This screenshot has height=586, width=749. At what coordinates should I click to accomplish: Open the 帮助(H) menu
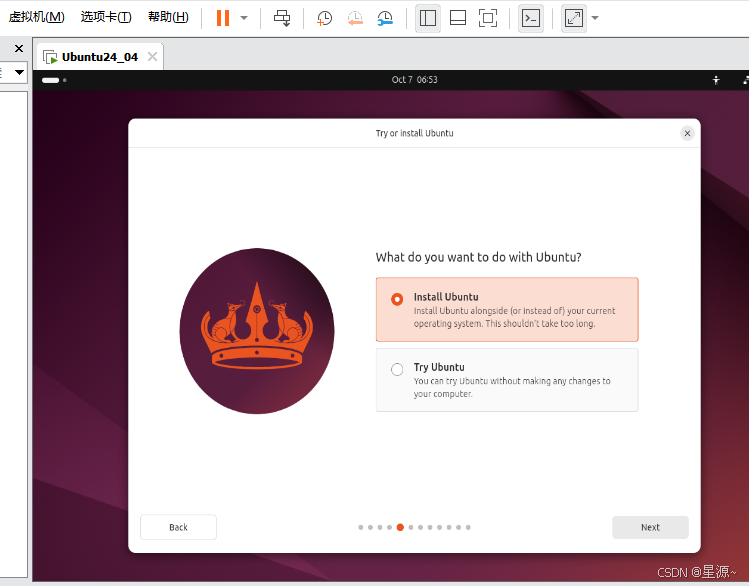[168, 17]
